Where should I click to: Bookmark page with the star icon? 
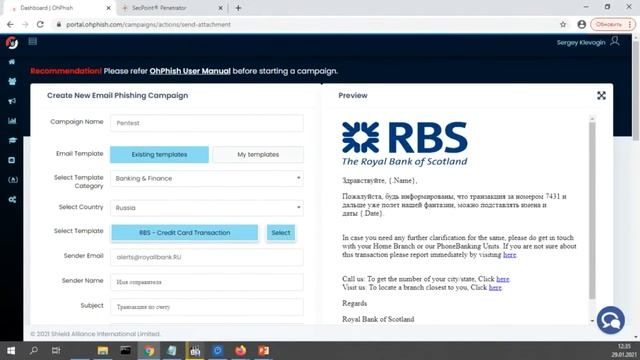click(563, 24)
